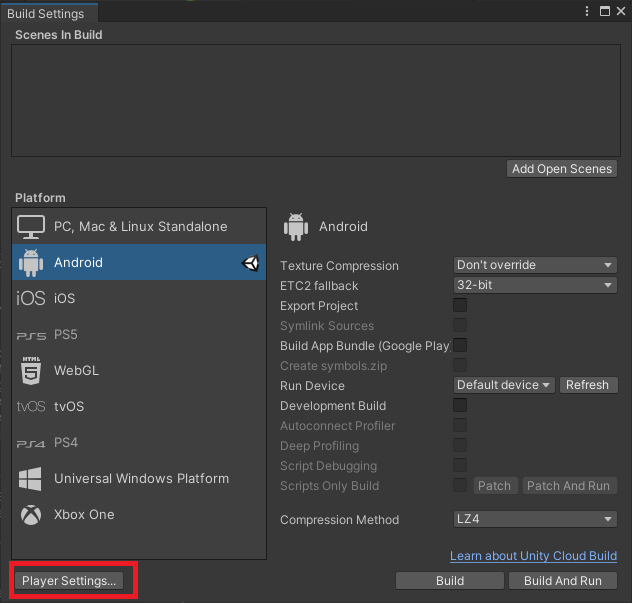Select Universal Windows Platform row
The width and height of the screenshot is (633, 605).
click(139, 479)
